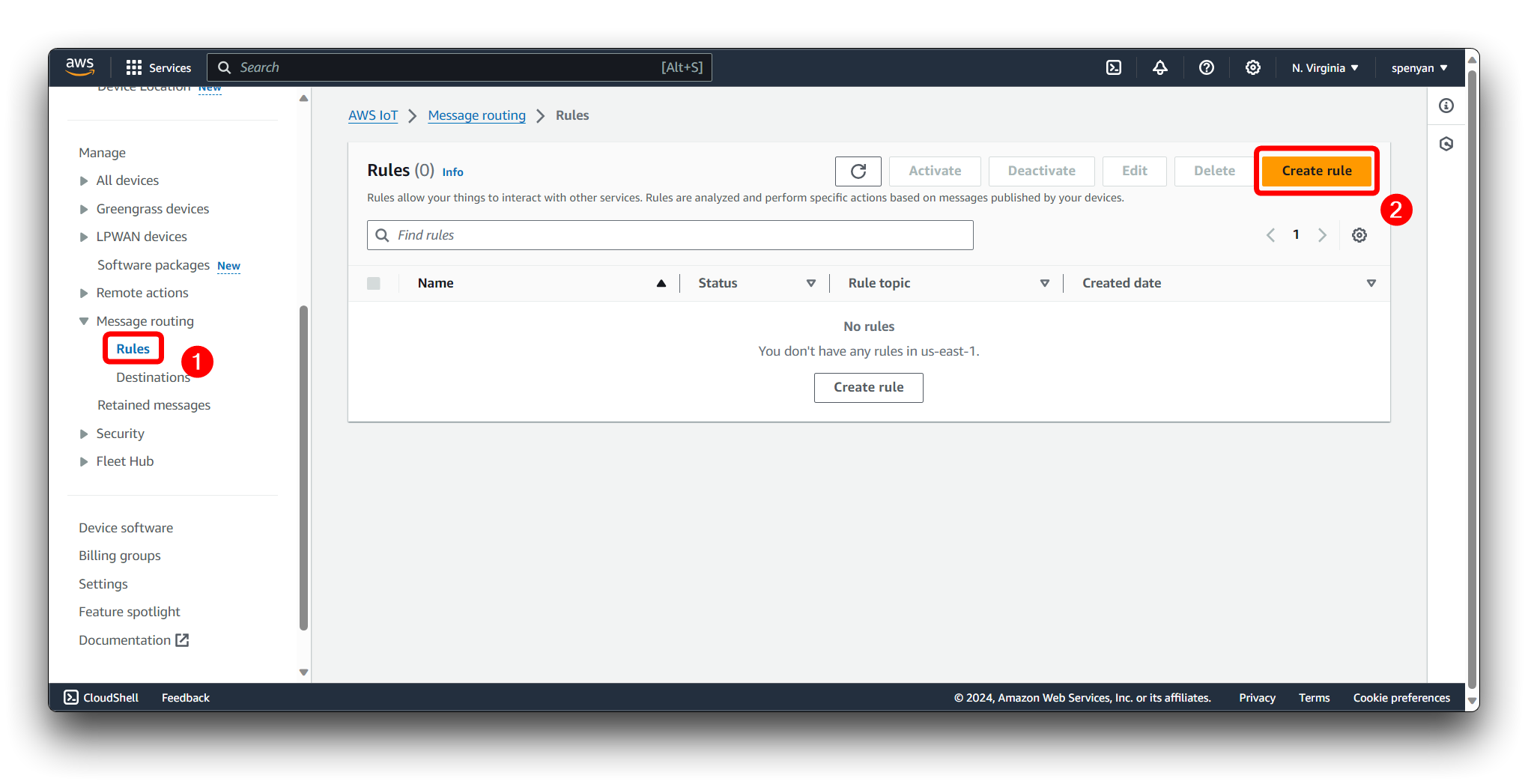Viewport: 1528px width, 784px height.
Task: Open the Info link beside Rules
Action: [452, 172]
